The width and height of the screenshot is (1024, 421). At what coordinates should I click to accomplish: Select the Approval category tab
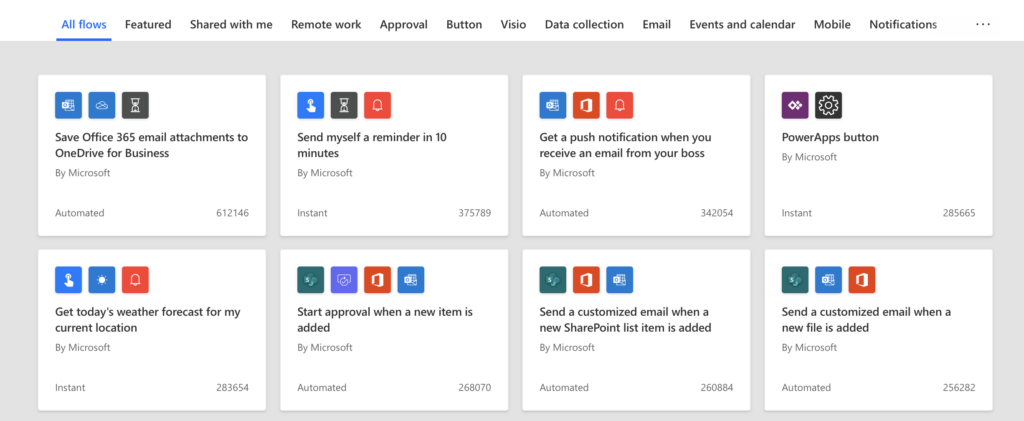tap(403, 24)
